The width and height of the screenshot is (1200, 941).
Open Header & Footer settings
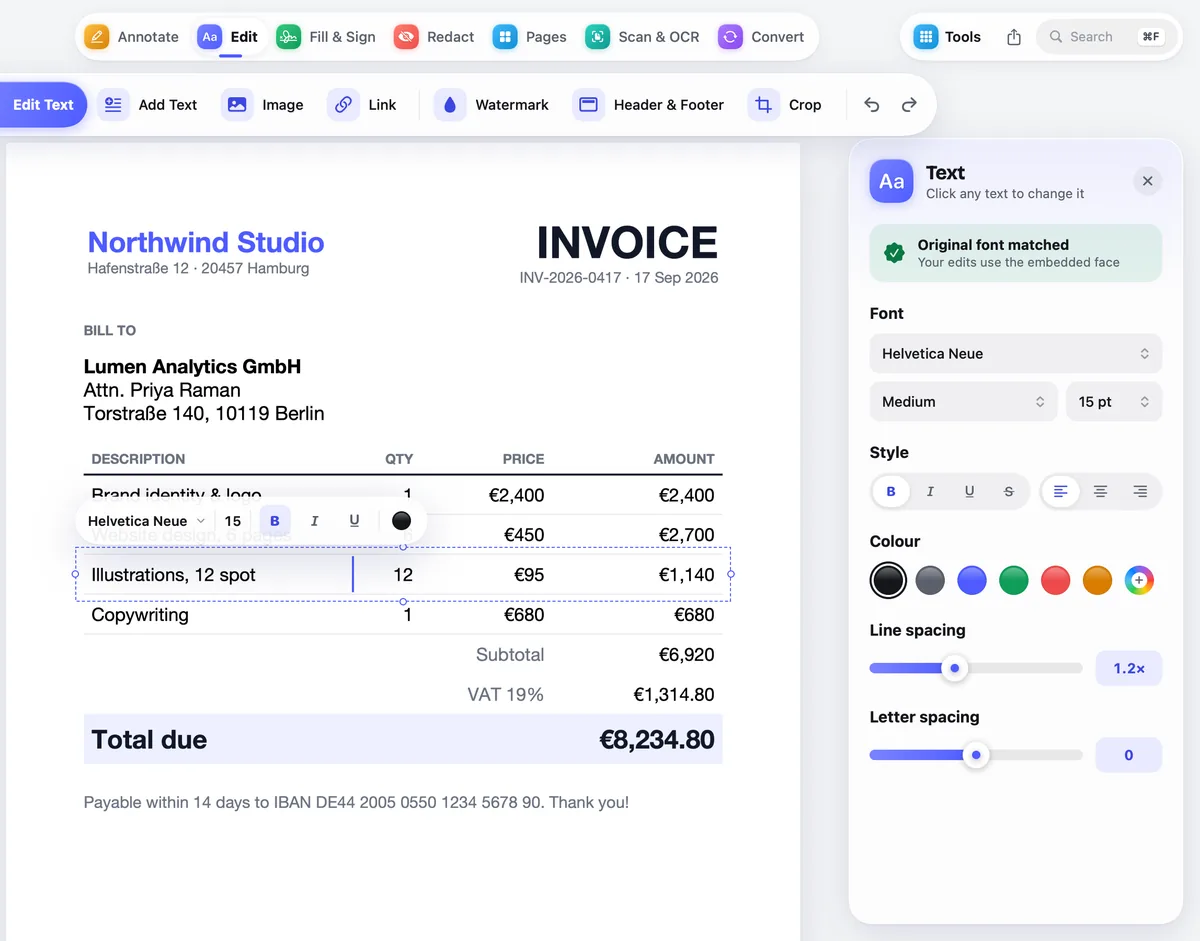(x=648, y=105)
